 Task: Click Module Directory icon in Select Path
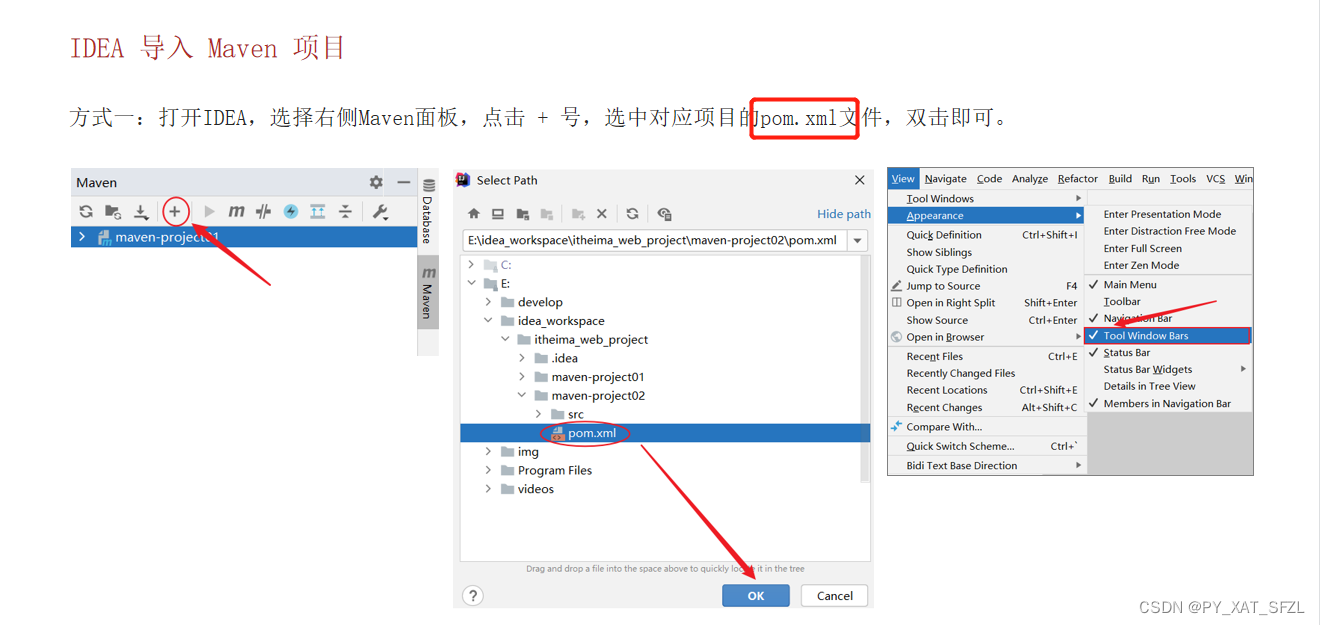click(547, 214)
